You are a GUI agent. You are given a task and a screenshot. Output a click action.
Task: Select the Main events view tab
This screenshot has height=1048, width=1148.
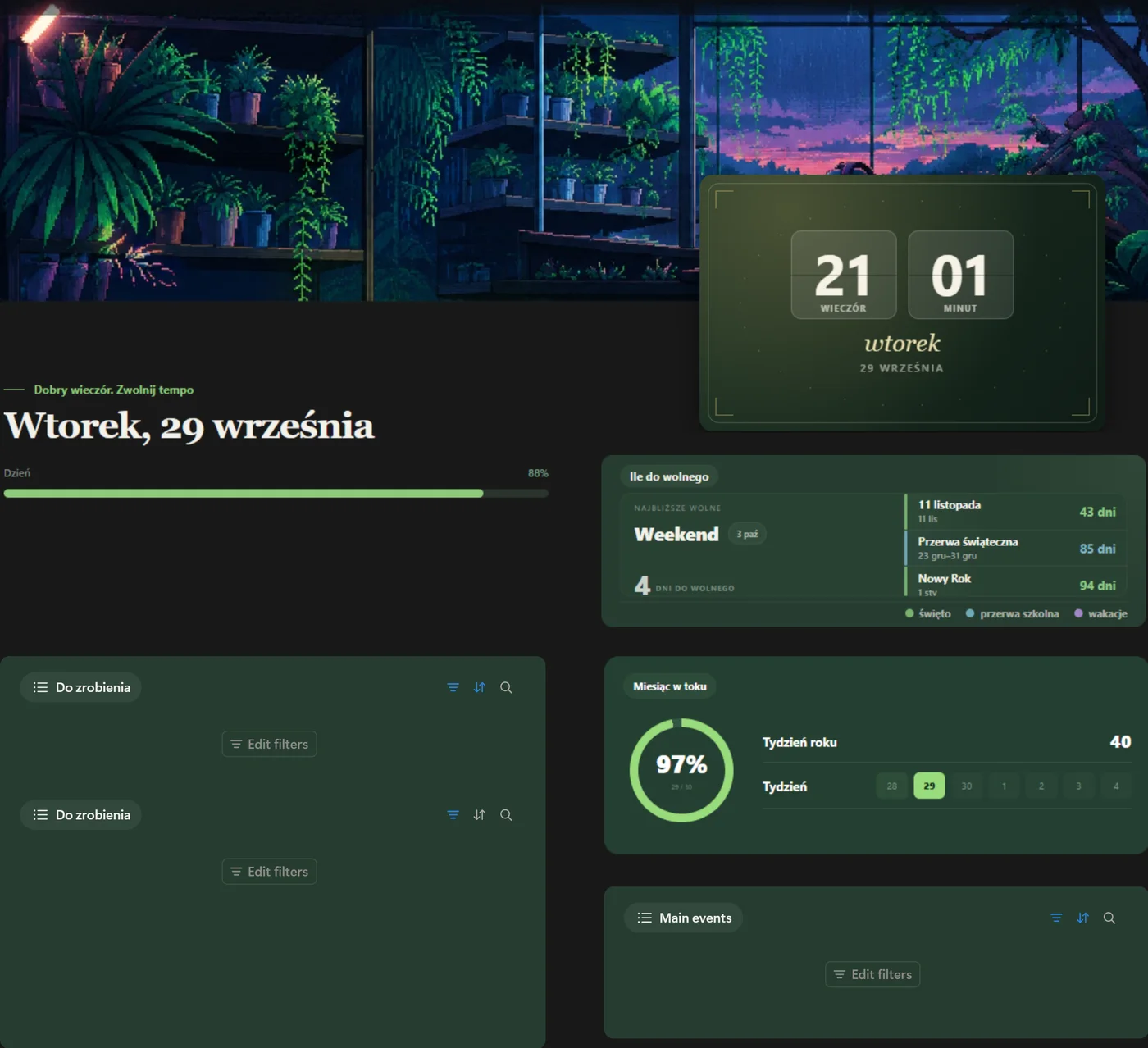point(683,918)
